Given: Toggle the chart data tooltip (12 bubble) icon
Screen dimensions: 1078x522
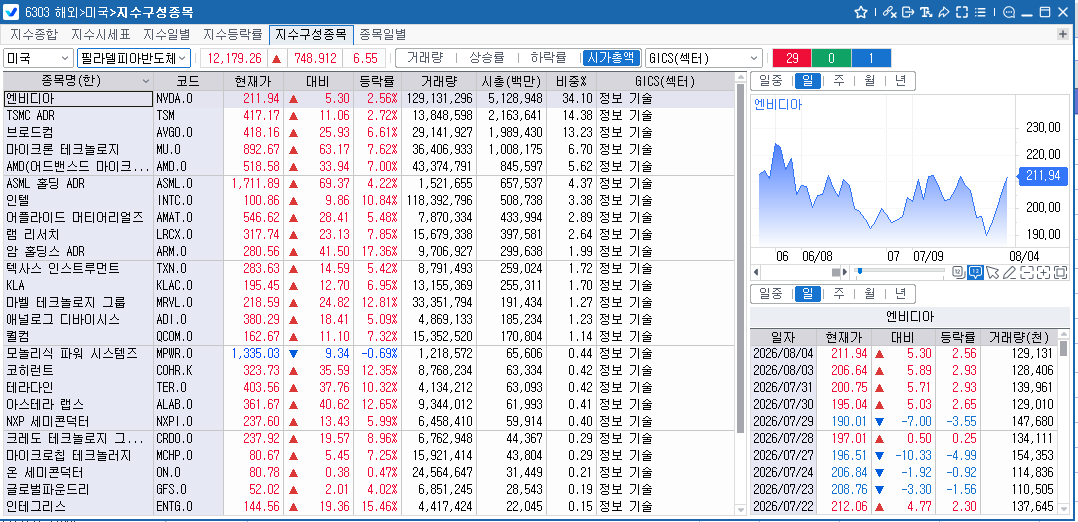Looking at the screenshot, I should click(975, 272).
